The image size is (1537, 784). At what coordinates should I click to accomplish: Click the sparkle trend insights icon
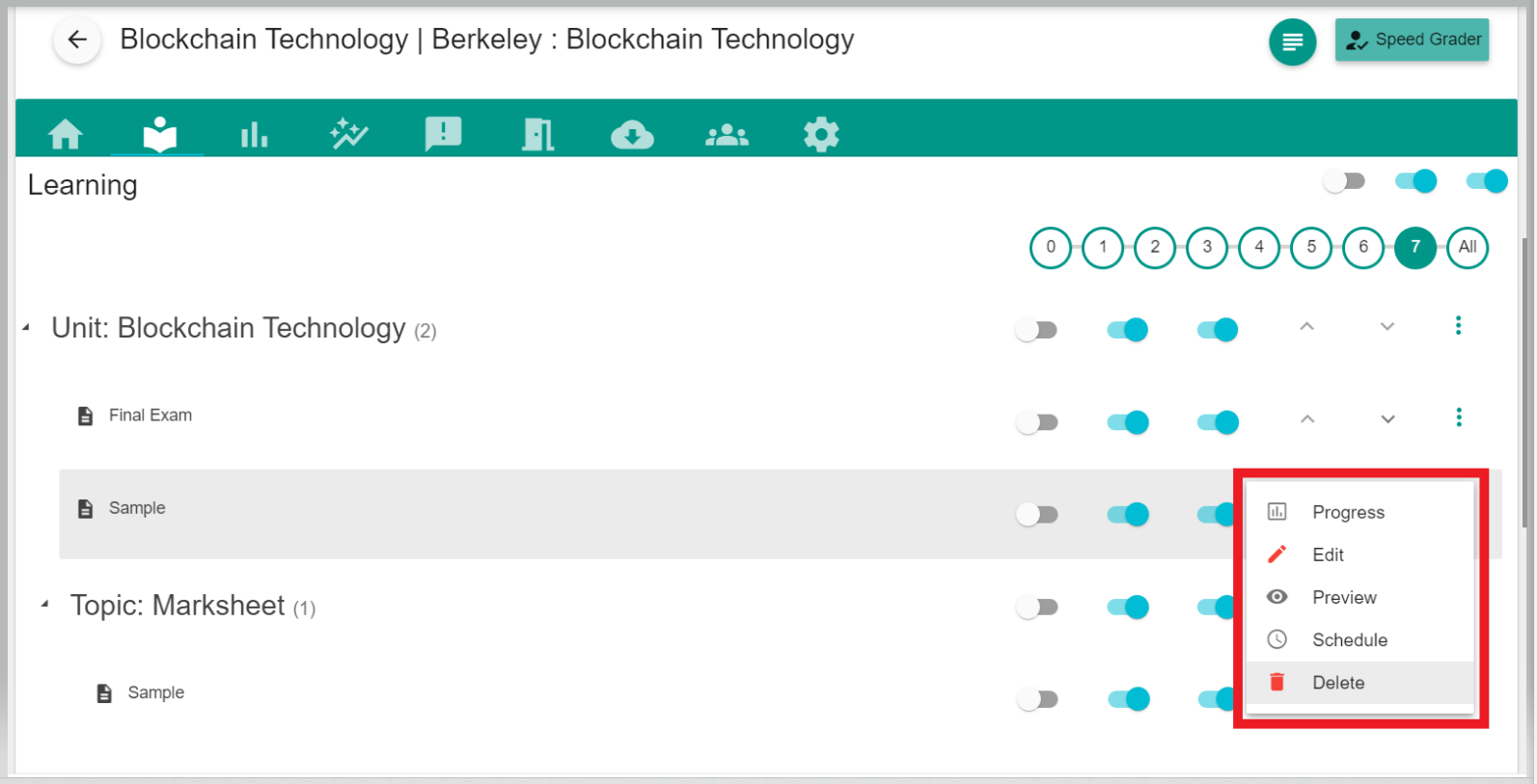click(x=348, y=134)
